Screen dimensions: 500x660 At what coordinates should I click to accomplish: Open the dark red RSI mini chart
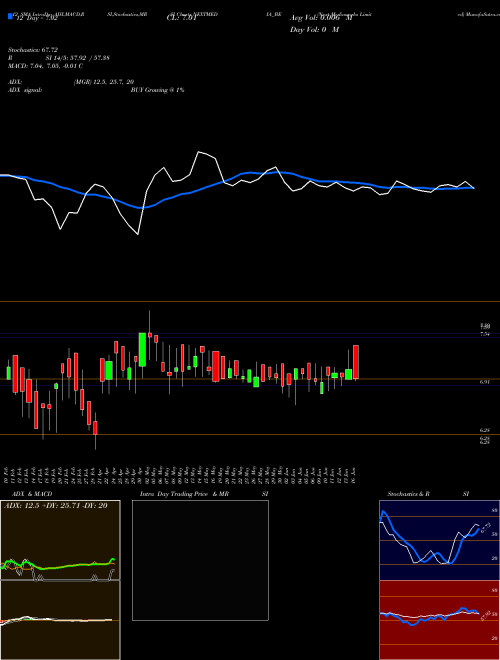click(x=439, y=620)
